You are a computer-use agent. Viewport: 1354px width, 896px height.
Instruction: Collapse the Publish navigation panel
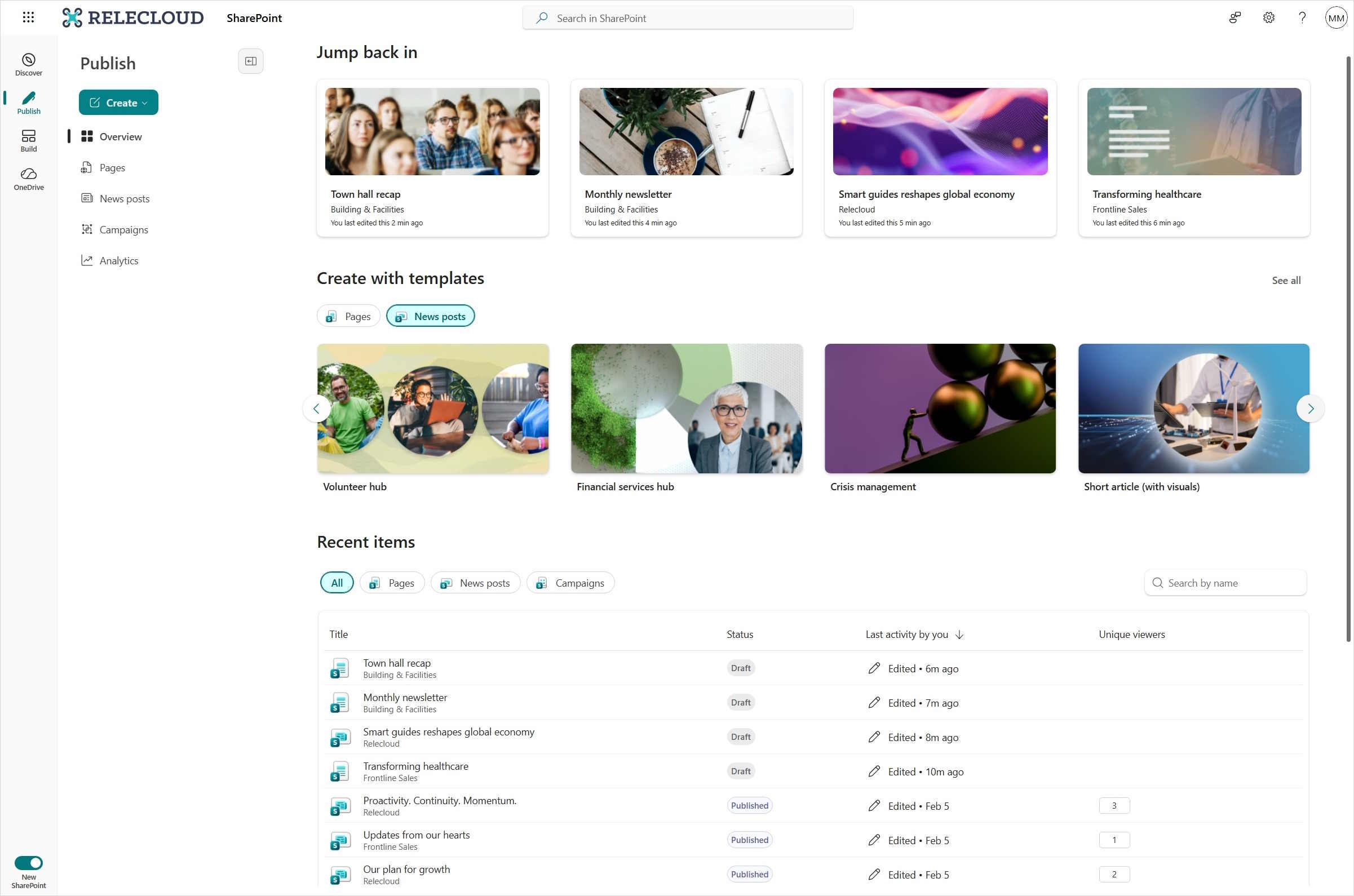250,60
